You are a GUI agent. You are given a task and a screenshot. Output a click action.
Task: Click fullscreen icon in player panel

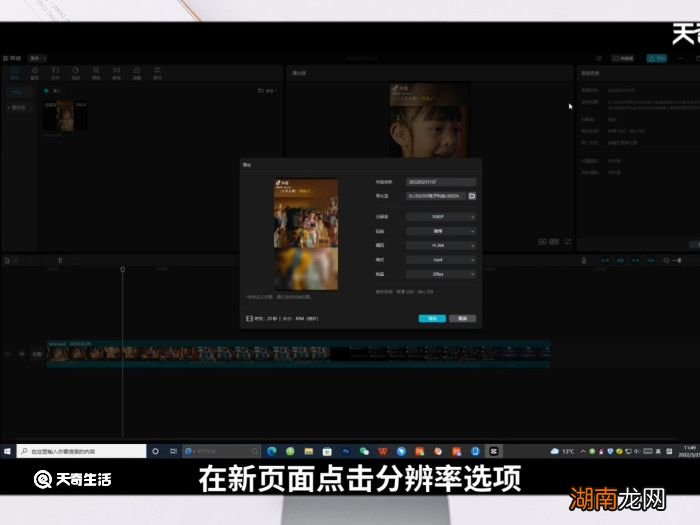tap(568, 242)
